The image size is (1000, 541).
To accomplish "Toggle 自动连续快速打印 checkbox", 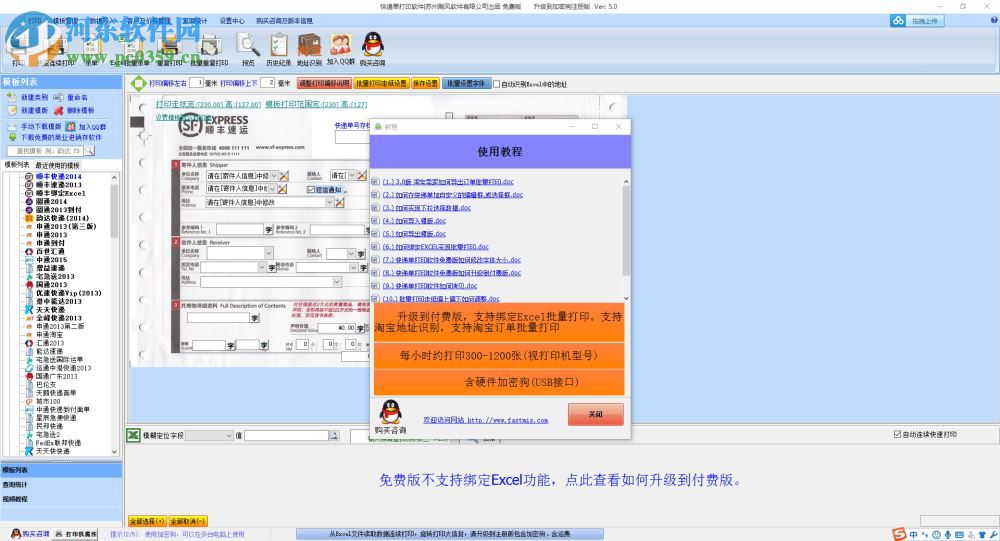I will tap(897, 434).
